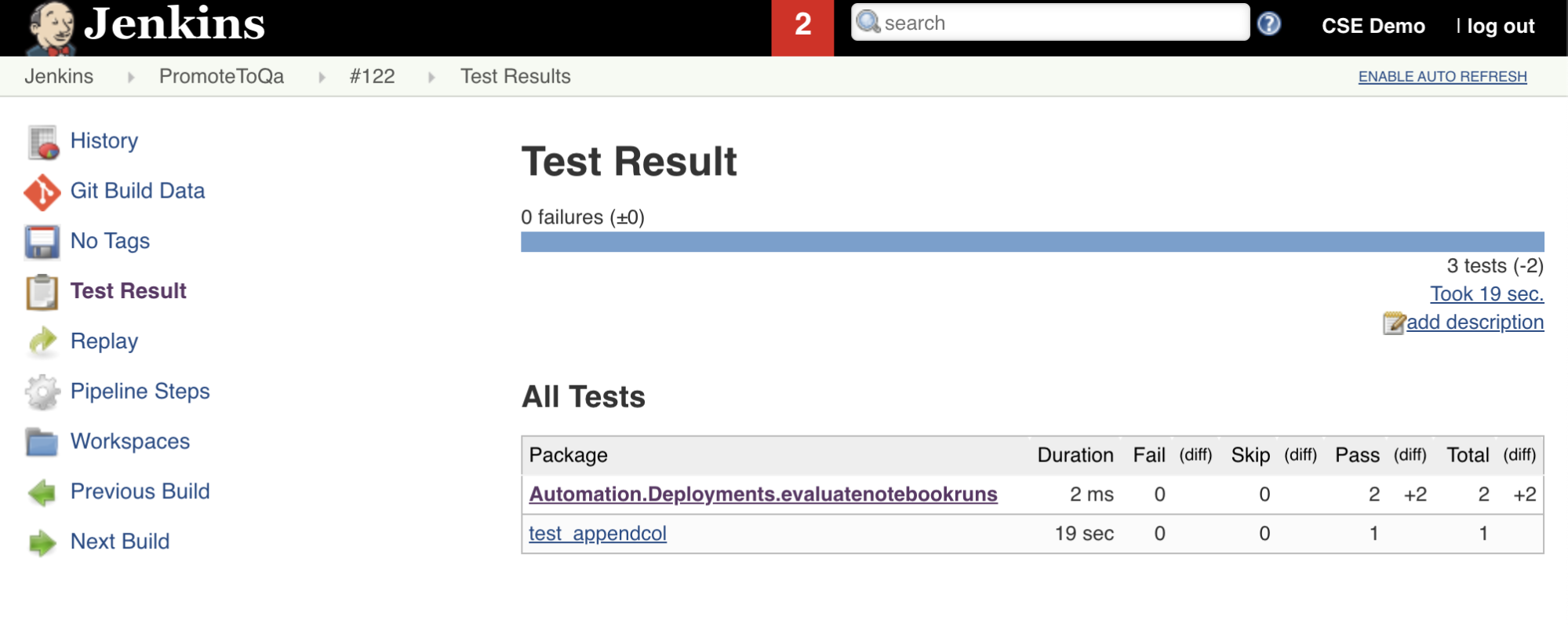Click the Replay arrow icon
The image size is (1568, 627).
coord(42,341)
